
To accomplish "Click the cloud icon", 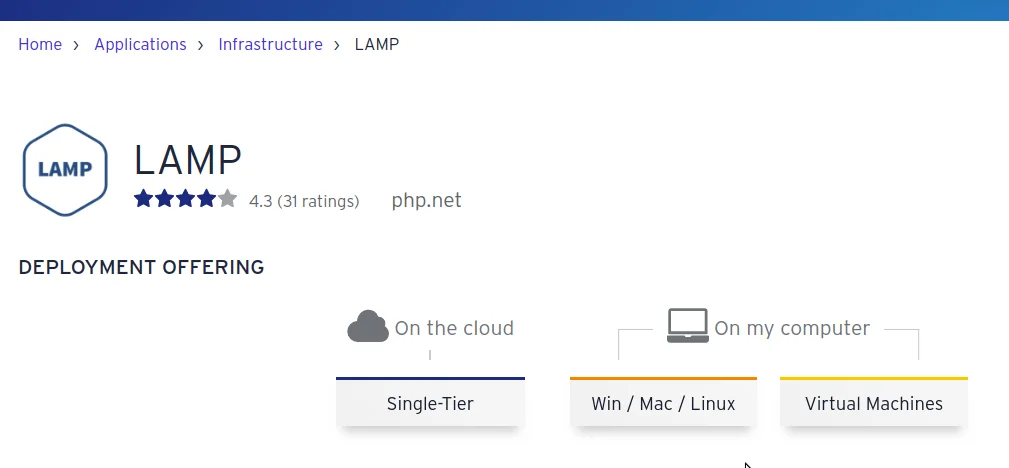I will tap(367, 327).
